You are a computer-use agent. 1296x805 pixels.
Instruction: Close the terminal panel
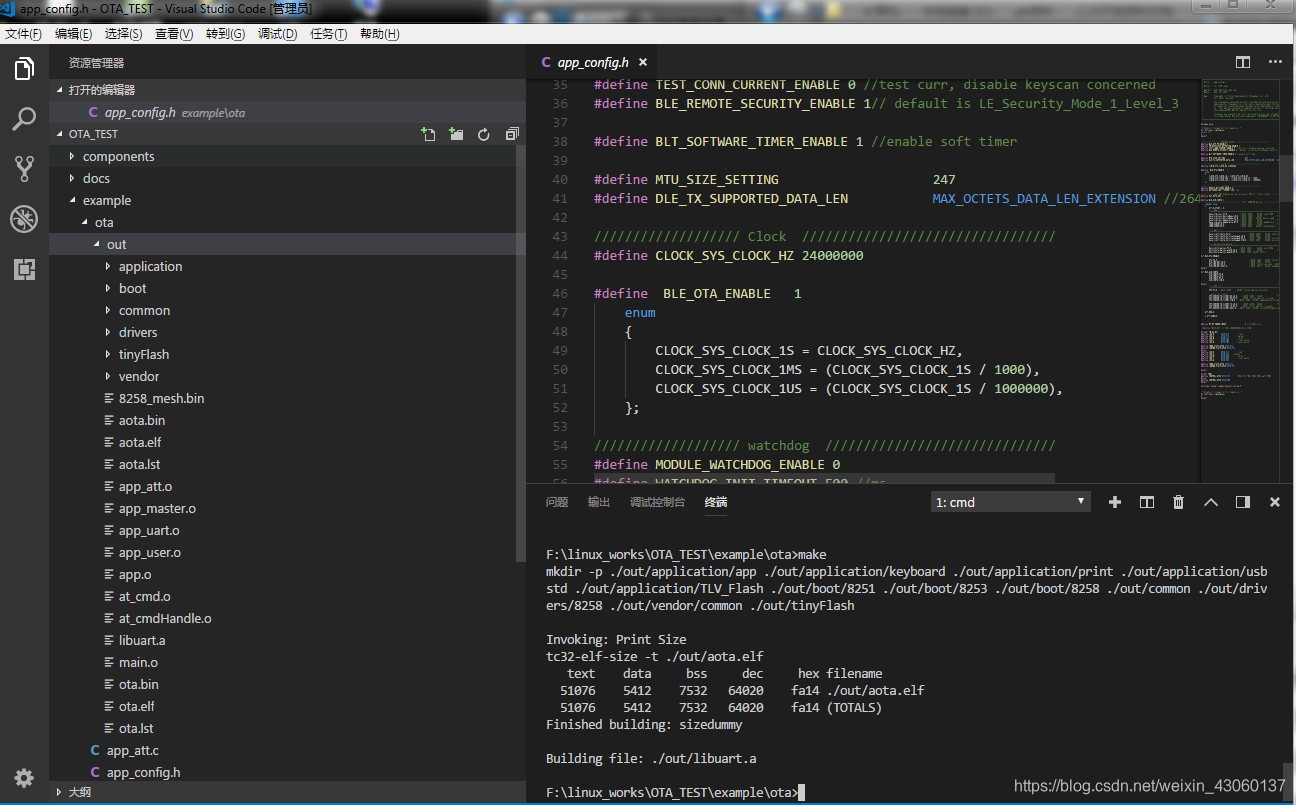click(x=1275, y=502)
